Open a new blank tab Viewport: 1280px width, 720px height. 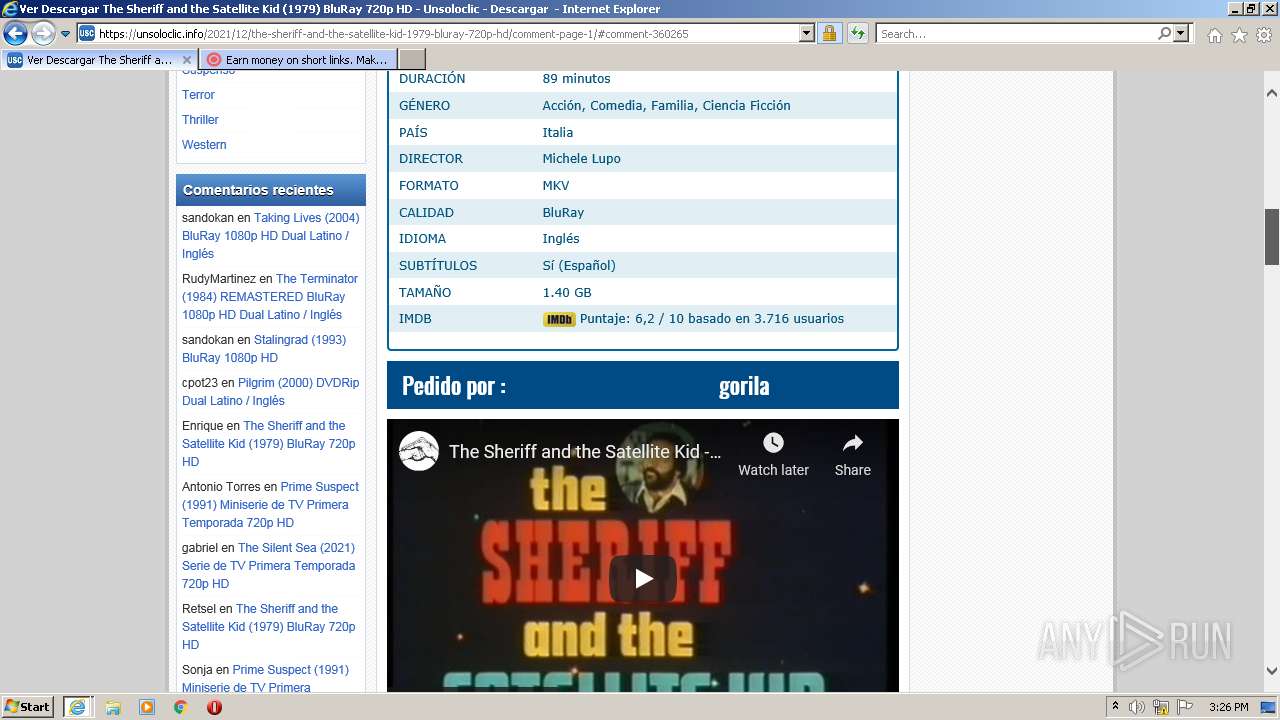click(x=412, y=60)
